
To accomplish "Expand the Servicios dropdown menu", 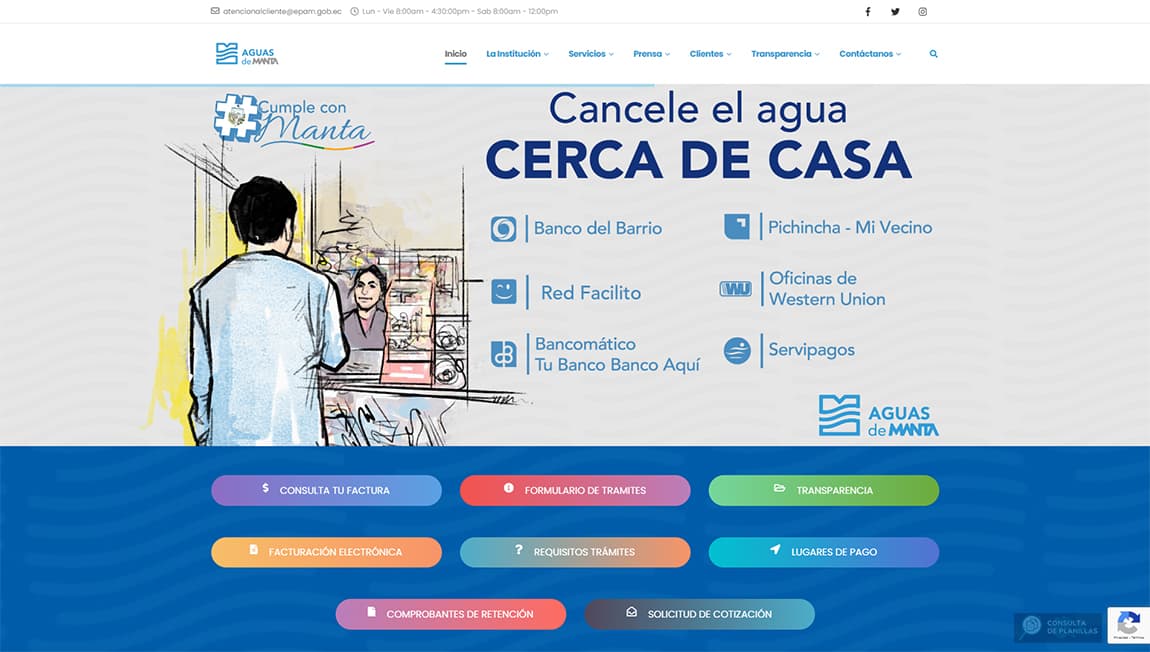I will [x=591, y=54].
